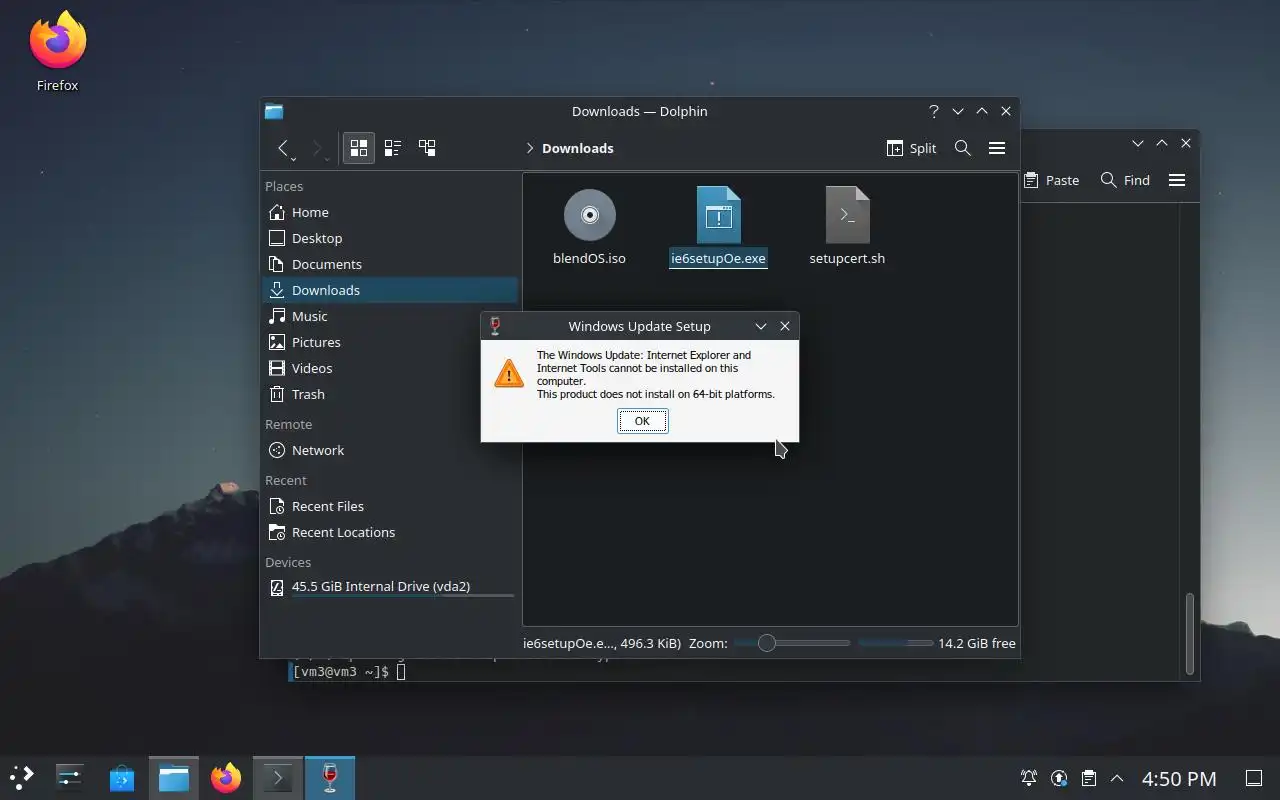Open System Settings from taskbar
The height and width of the screenshot is (800, 1280).
70,777
